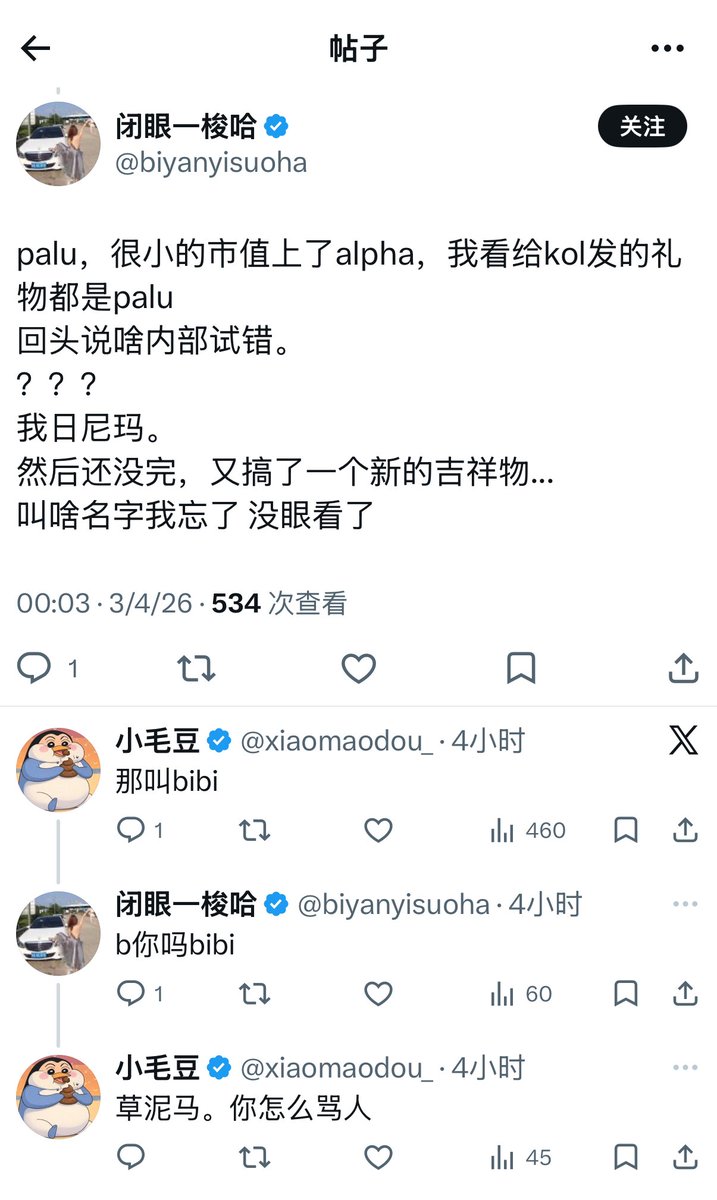Viewport: 717px width, 1200px height.
Task: Open more options on 草泥马 reply
Action: point(685,1068)
